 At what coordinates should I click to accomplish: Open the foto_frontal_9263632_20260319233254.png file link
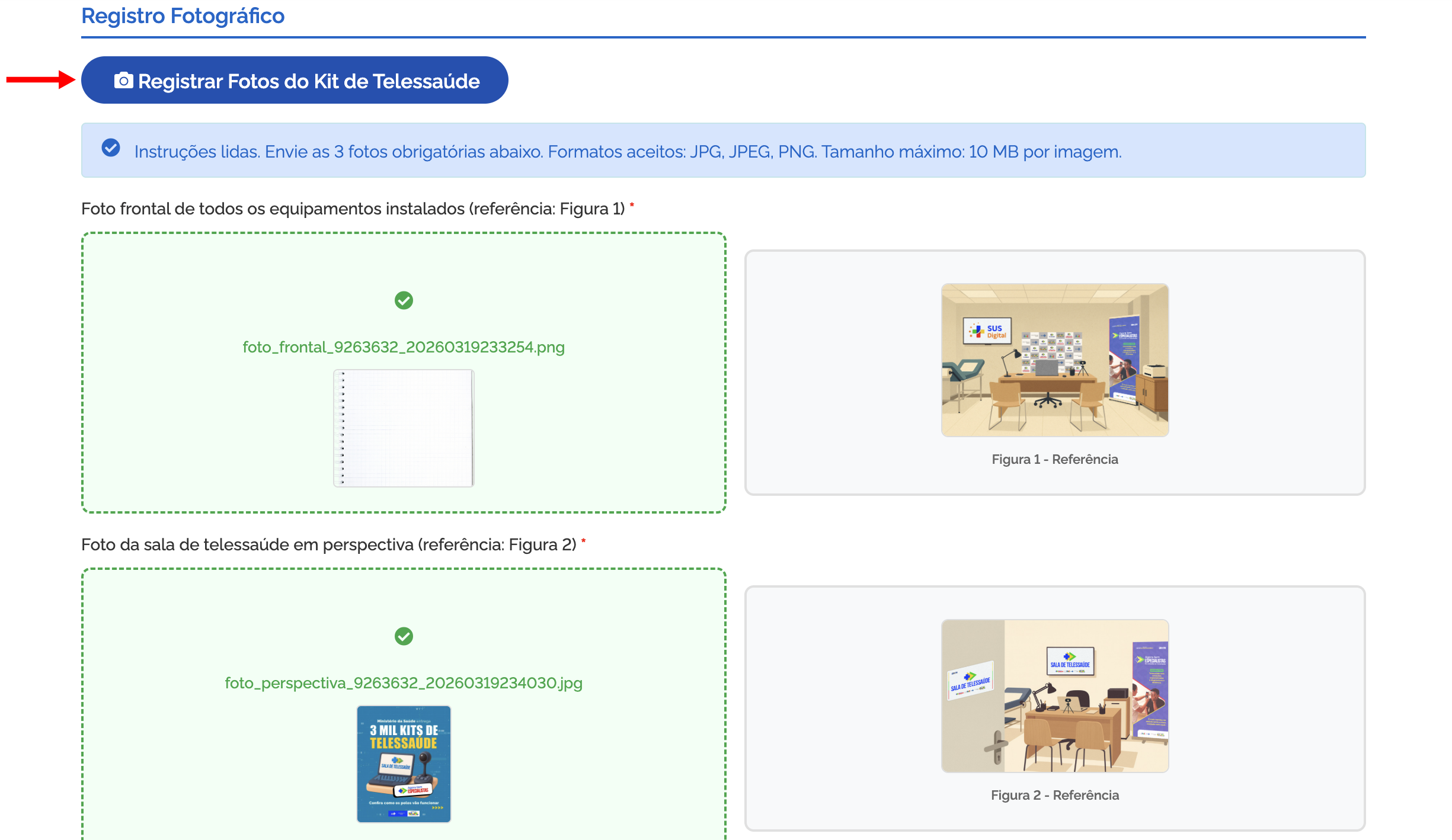point(403,347)
